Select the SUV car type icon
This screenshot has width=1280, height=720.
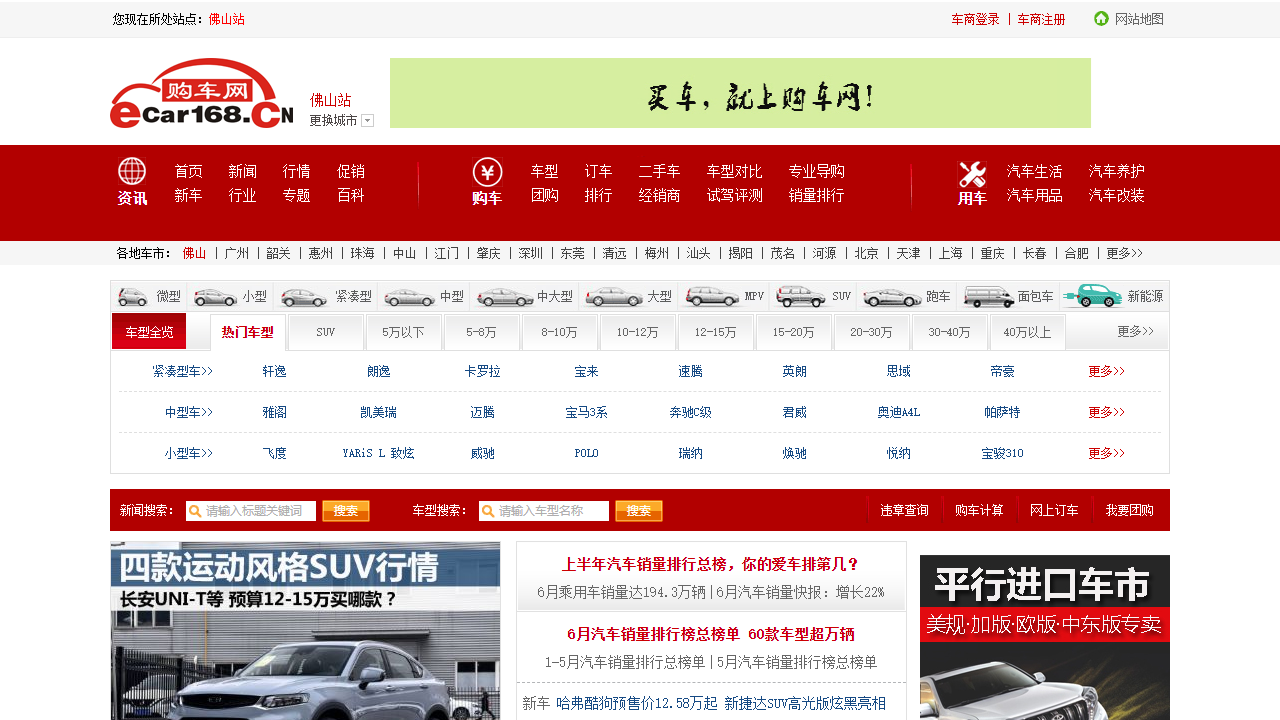tap(801, 297)
